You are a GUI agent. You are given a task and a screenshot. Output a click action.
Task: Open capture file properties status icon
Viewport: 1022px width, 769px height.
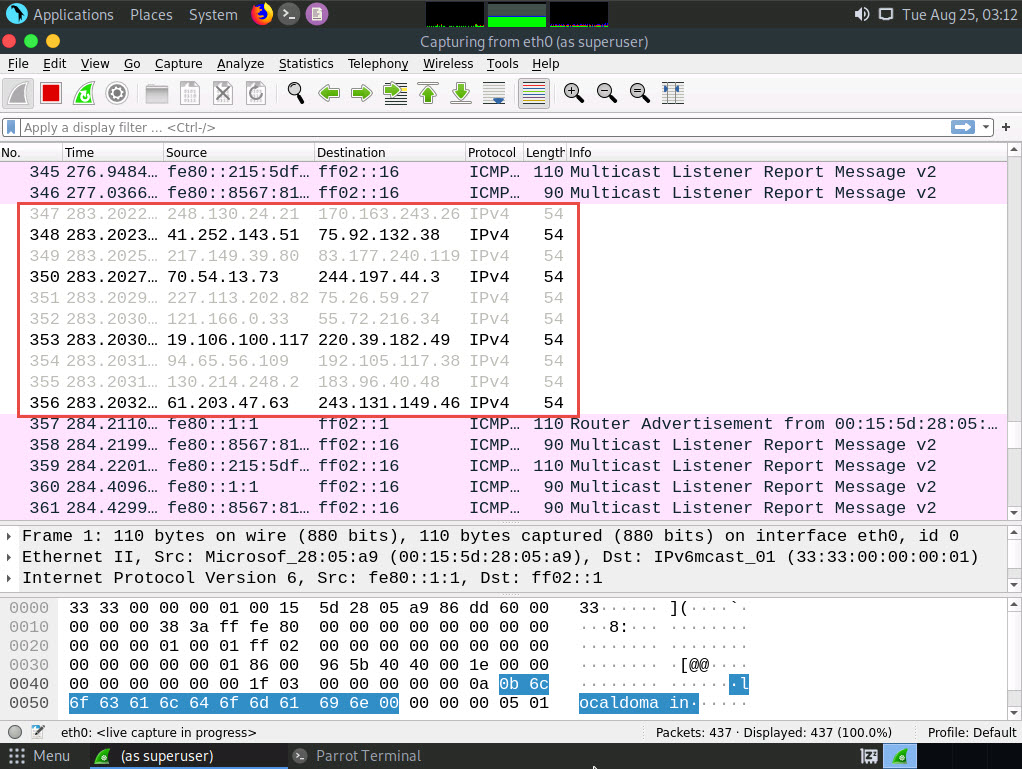(38, 732)
